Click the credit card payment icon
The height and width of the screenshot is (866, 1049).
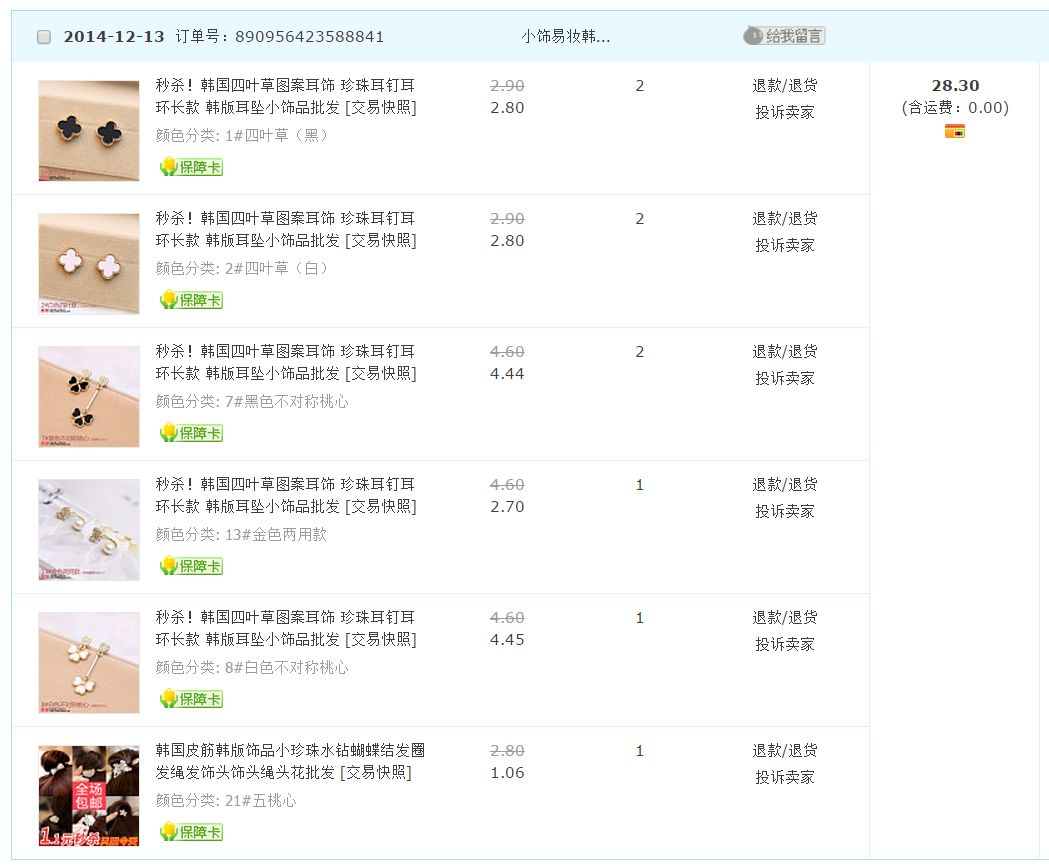coord(954,131)
